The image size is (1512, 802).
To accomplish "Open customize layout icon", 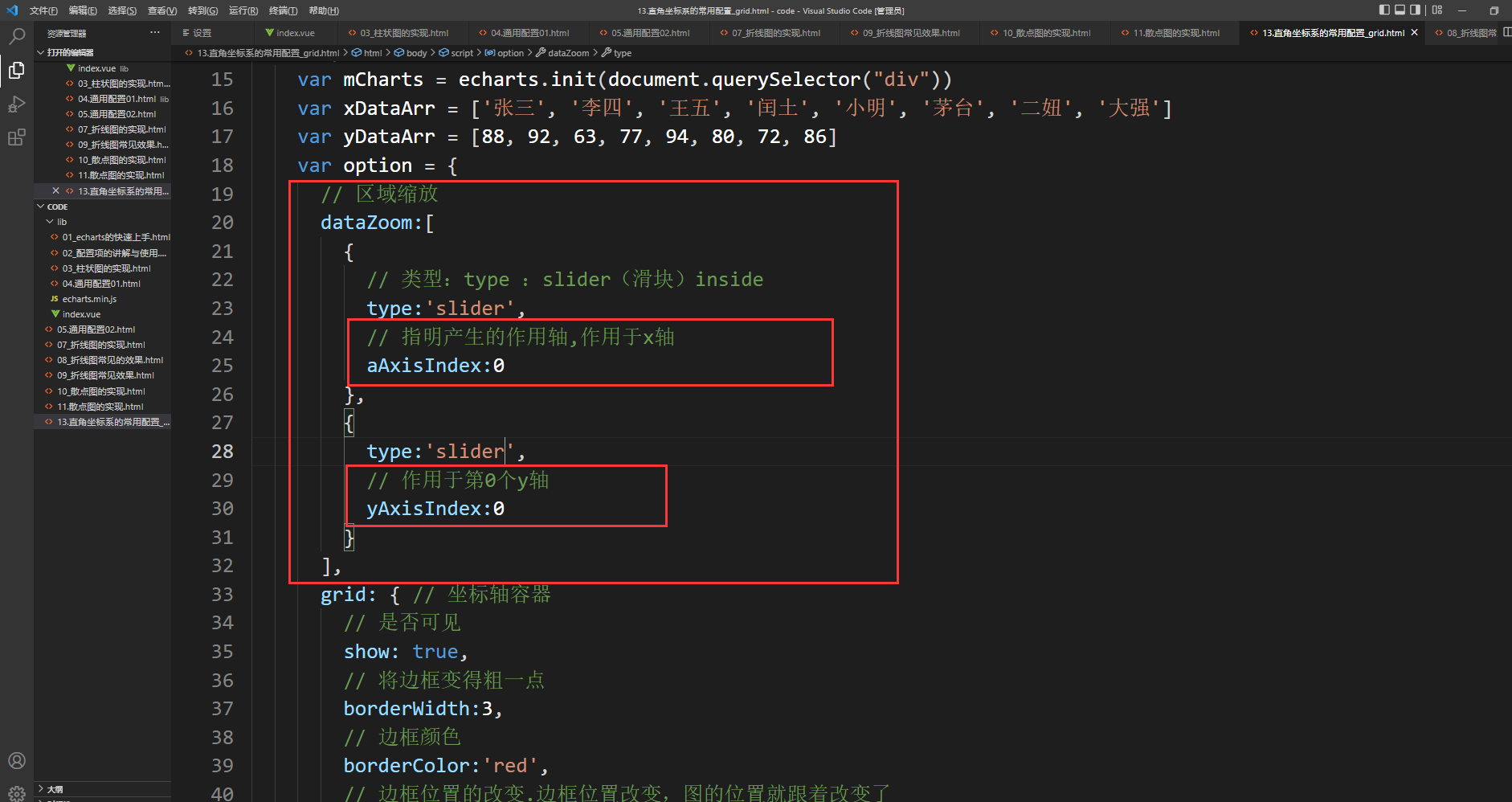I will [1437, 10].
